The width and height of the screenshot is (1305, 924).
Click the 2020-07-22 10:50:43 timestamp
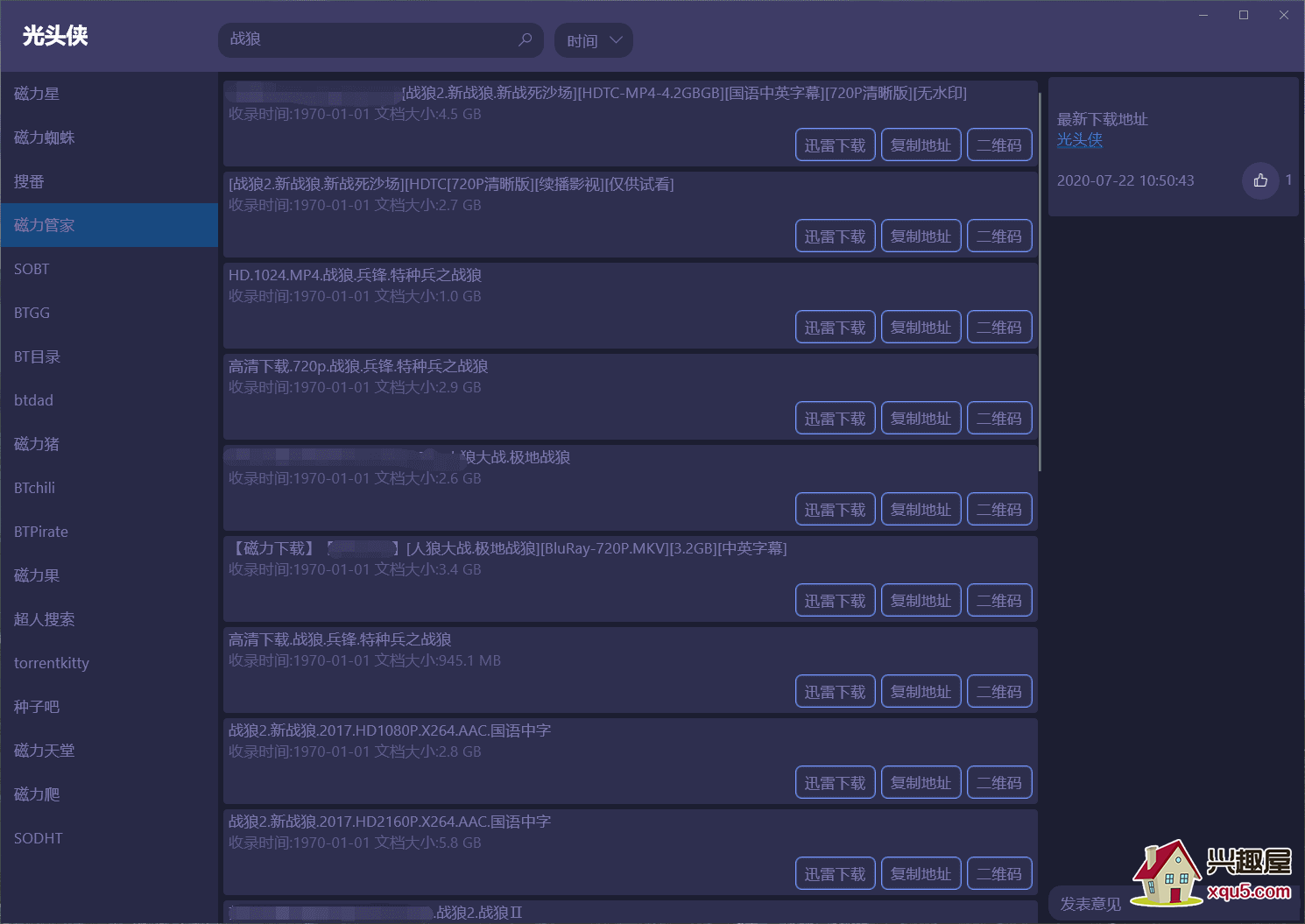point(1125,180)
